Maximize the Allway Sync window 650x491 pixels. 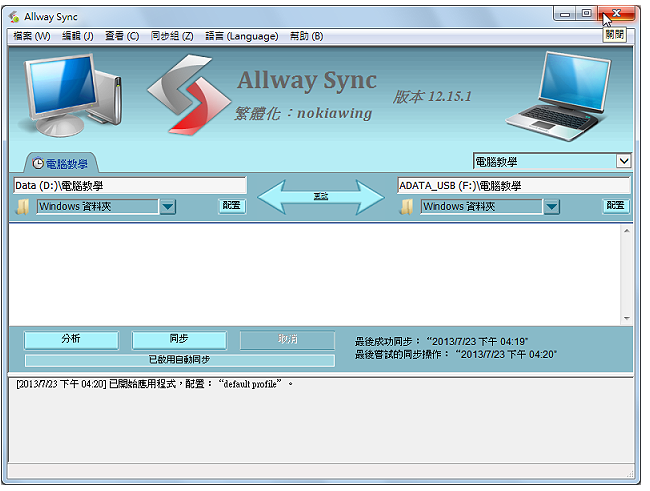[x=586, y=14]
